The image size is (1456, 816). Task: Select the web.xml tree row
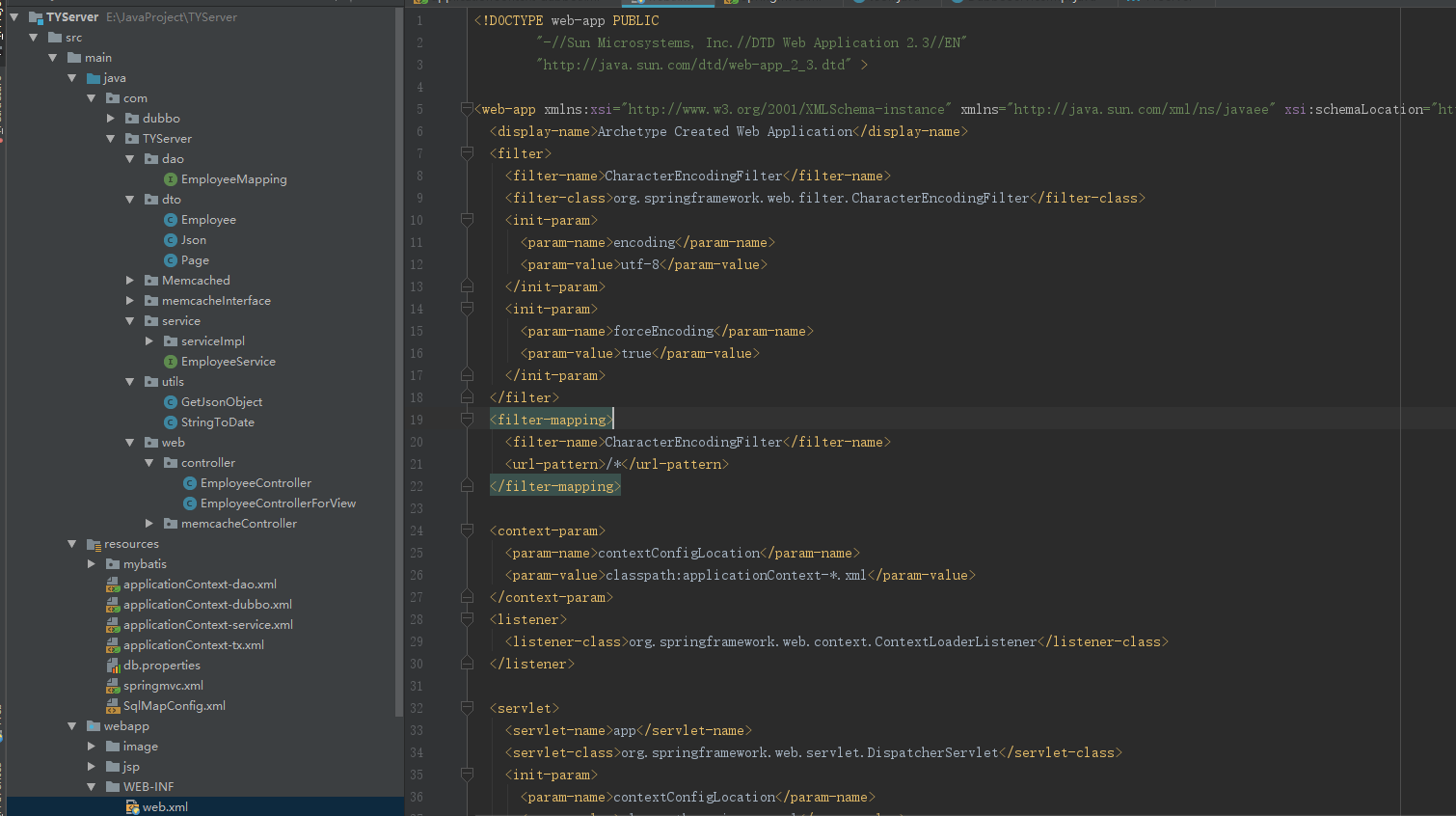204,807
